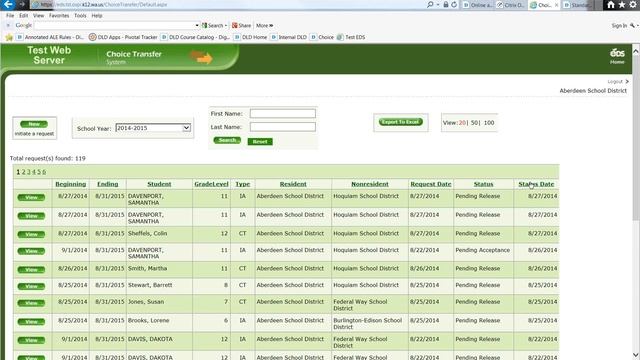Open the Favorites star icon

(x=622, y=5)
